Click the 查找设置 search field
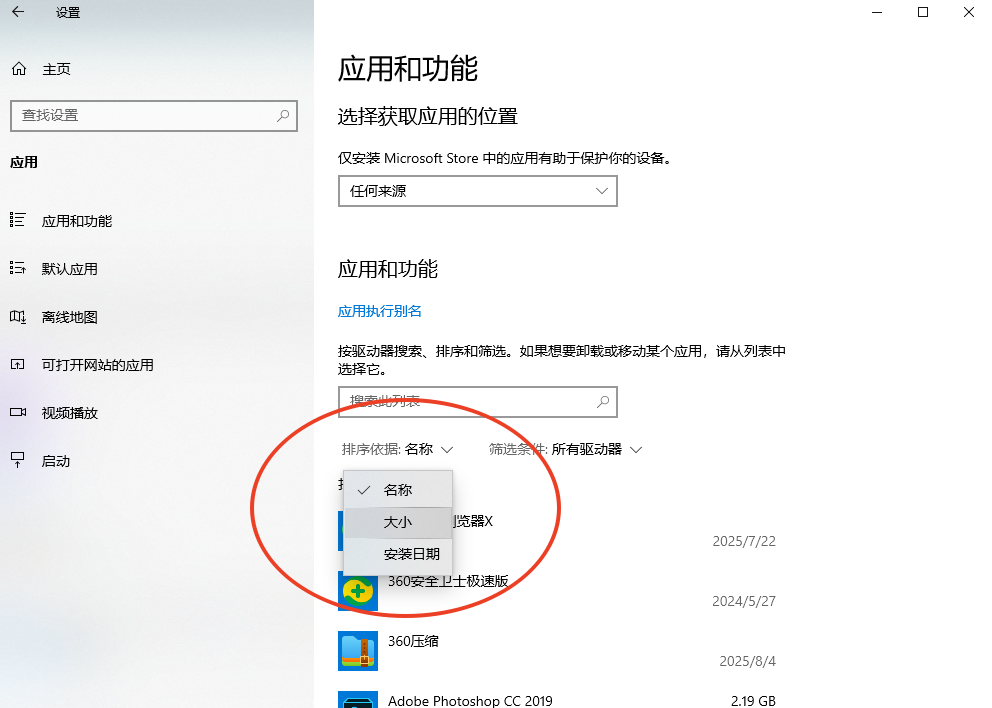This screenshot has width=992, height=708. point(154,115)
